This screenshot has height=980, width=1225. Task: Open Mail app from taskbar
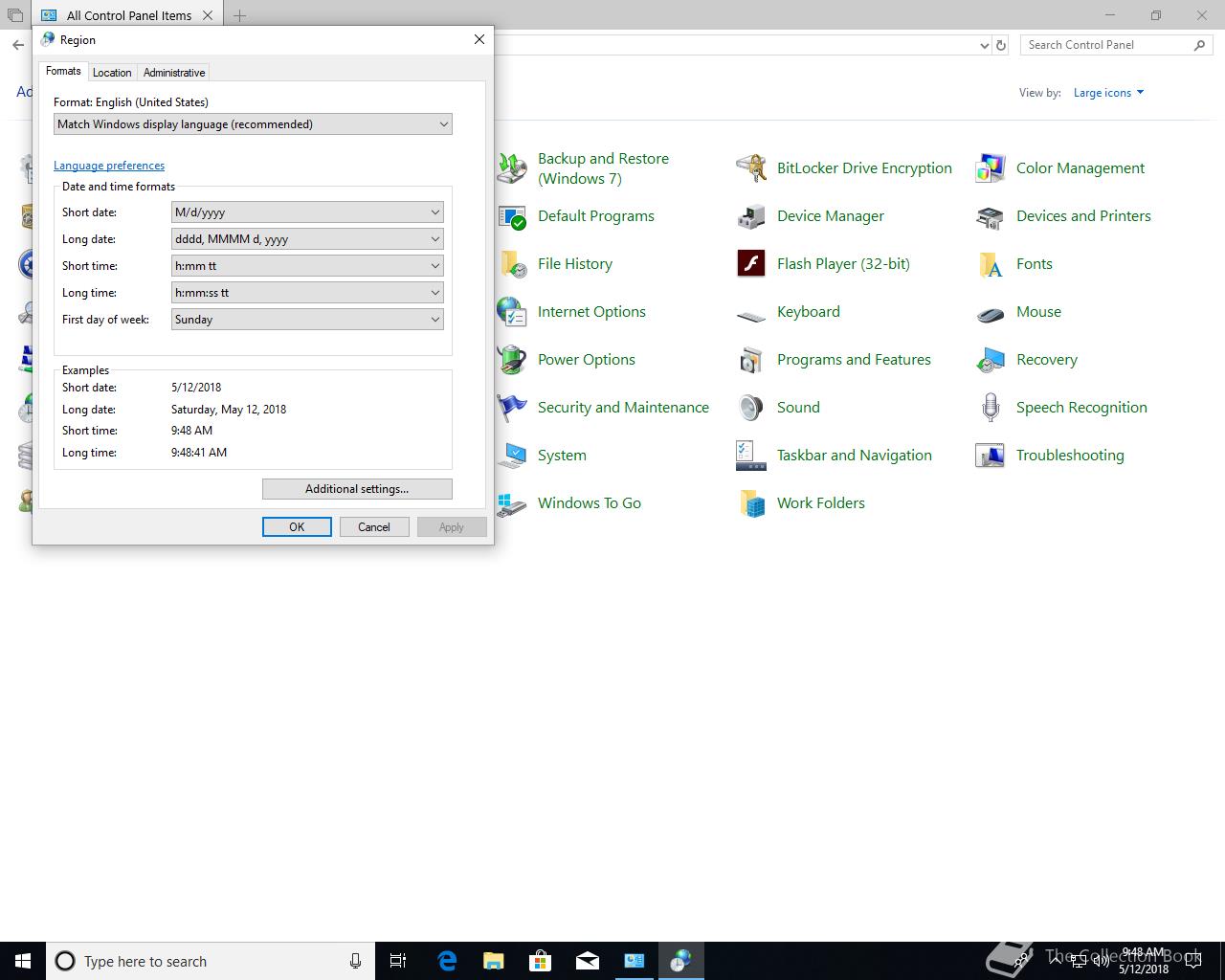pos(588,961)
